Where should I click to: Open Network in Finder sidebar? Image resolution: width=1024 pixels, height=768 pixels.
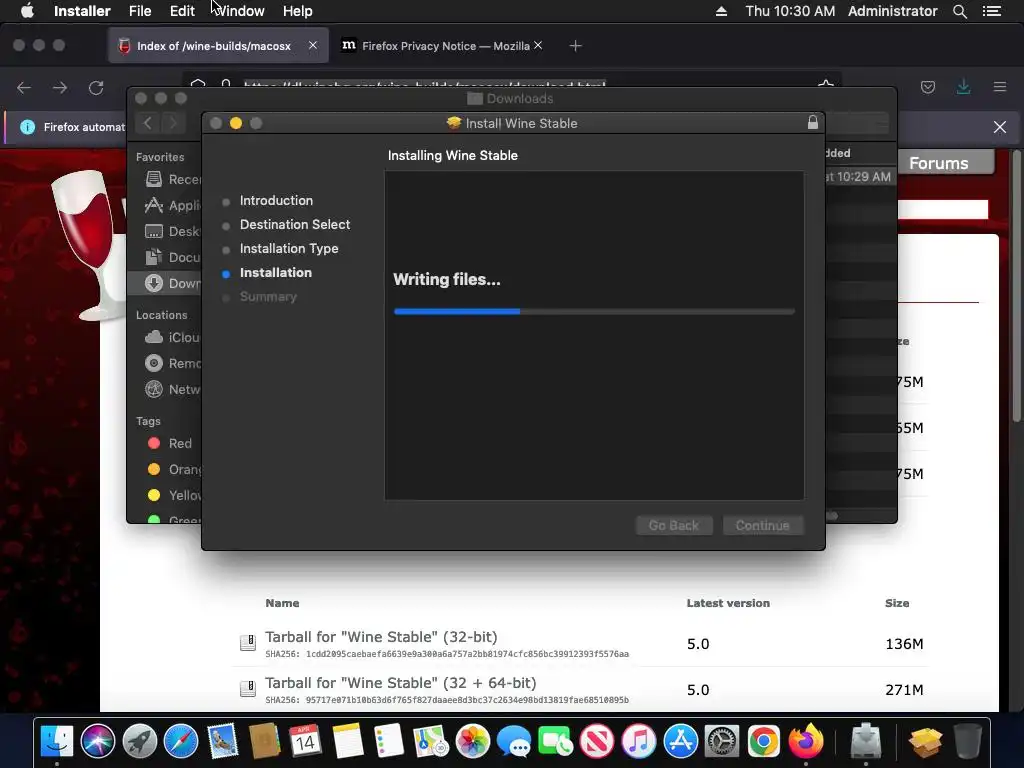[173, 389]
